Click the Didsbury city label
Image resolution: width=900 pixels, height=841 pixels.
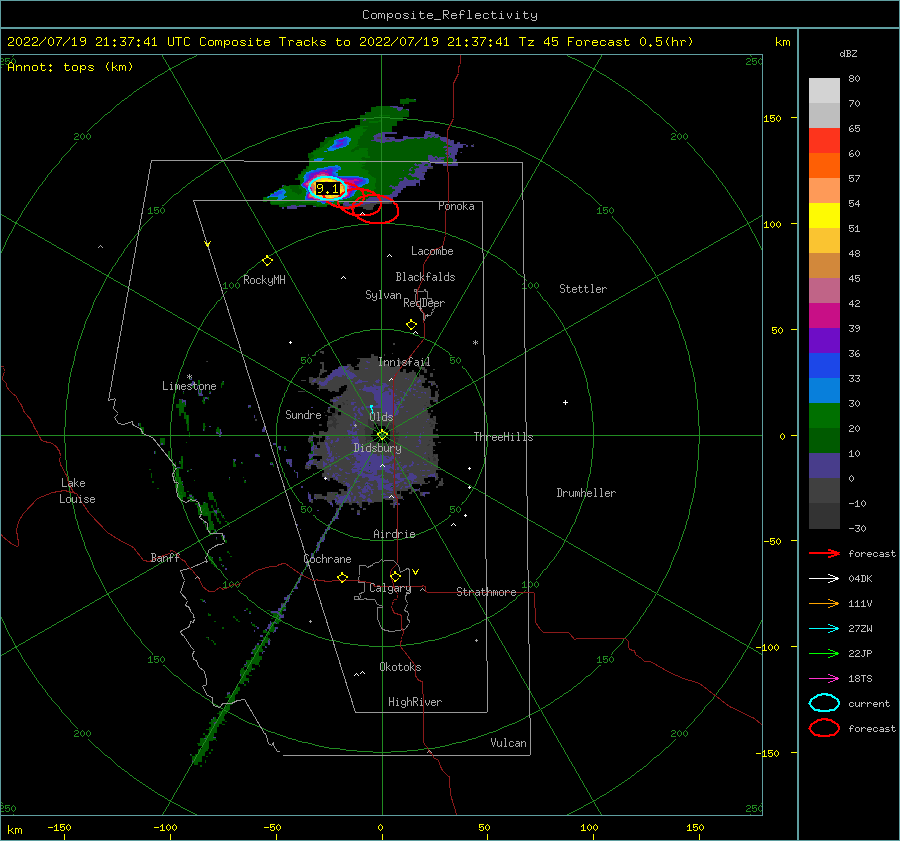click(x=378, y=448)
